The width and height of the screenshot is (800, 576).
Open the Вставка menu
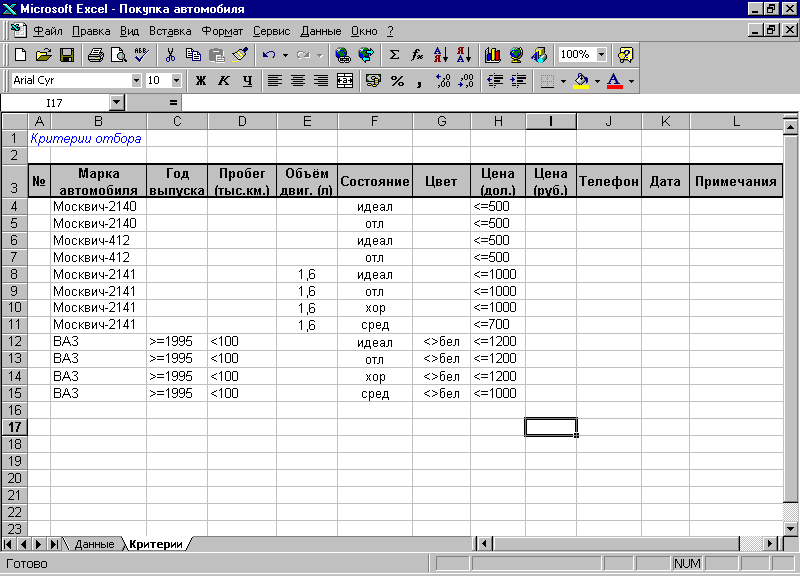[x=170, y=31]
